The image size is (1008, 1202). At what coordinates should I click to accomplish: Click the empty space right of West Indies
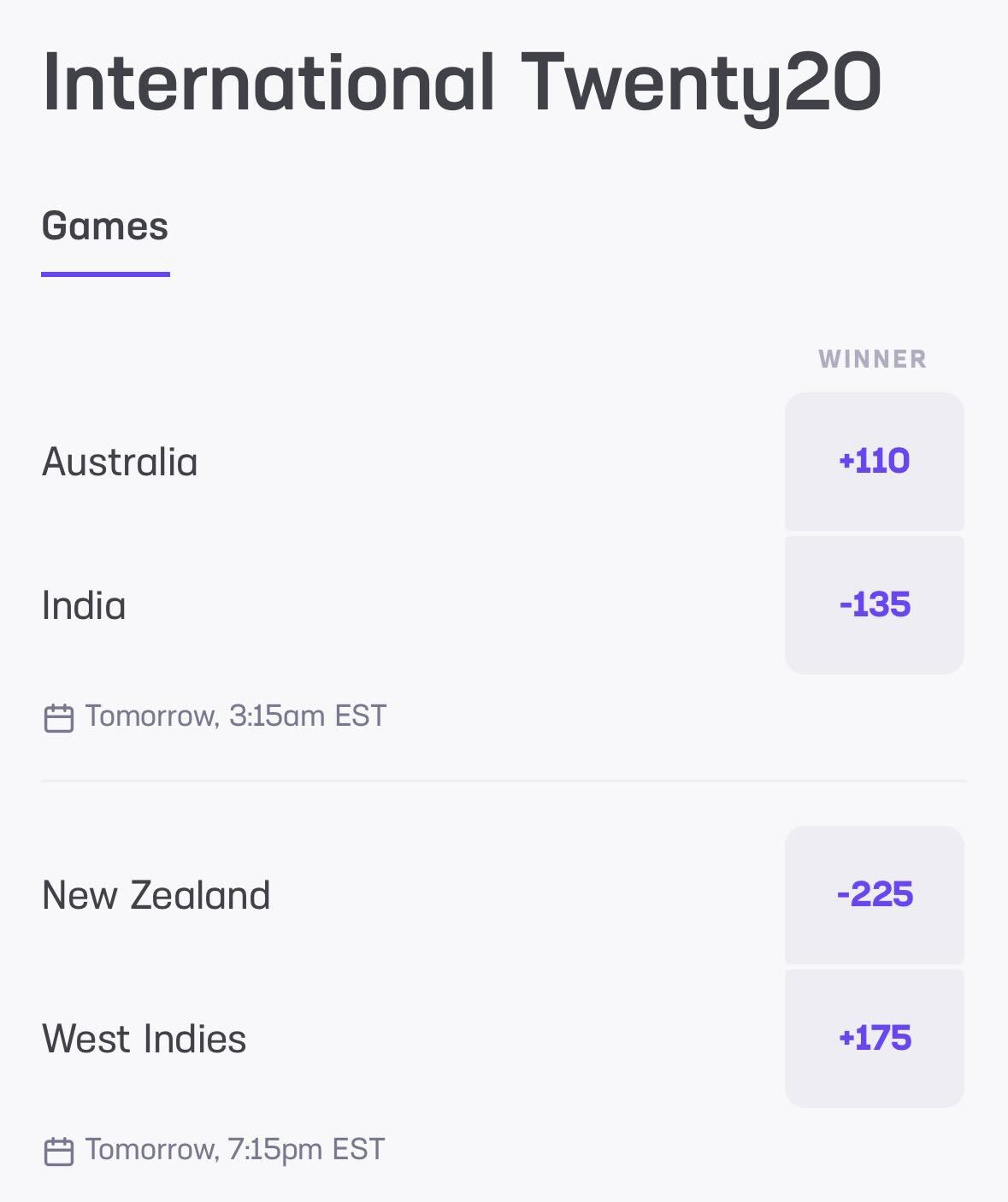(513, 1040)
